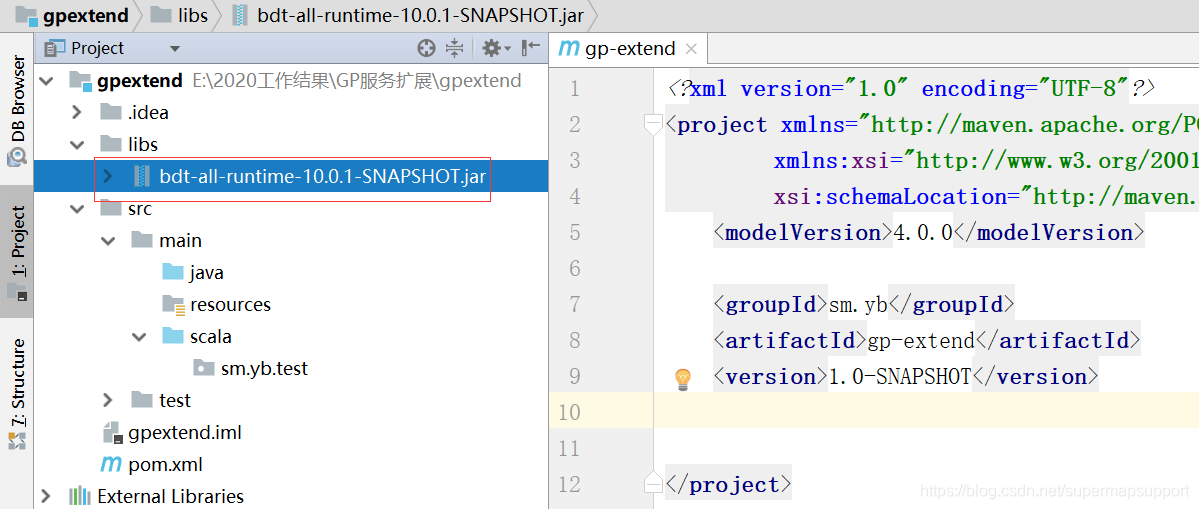Fold the project tag at line 2
1199x509 pixels.
[652, 125]
